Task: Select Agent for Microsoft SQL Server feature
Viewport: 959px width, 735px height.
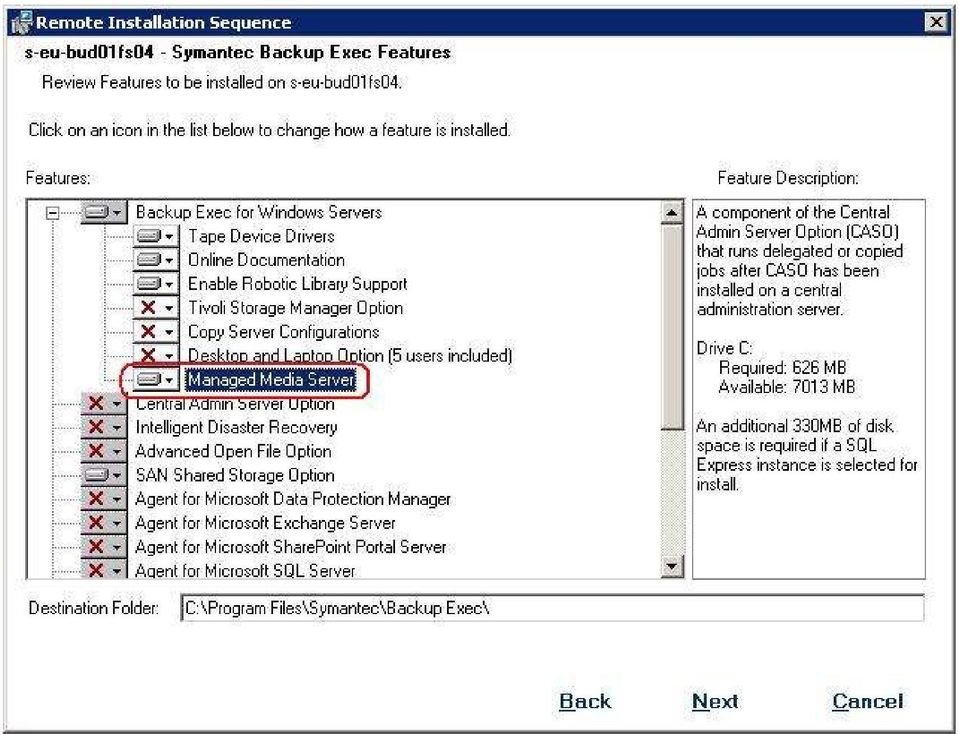Action: [x=245, y=570]
